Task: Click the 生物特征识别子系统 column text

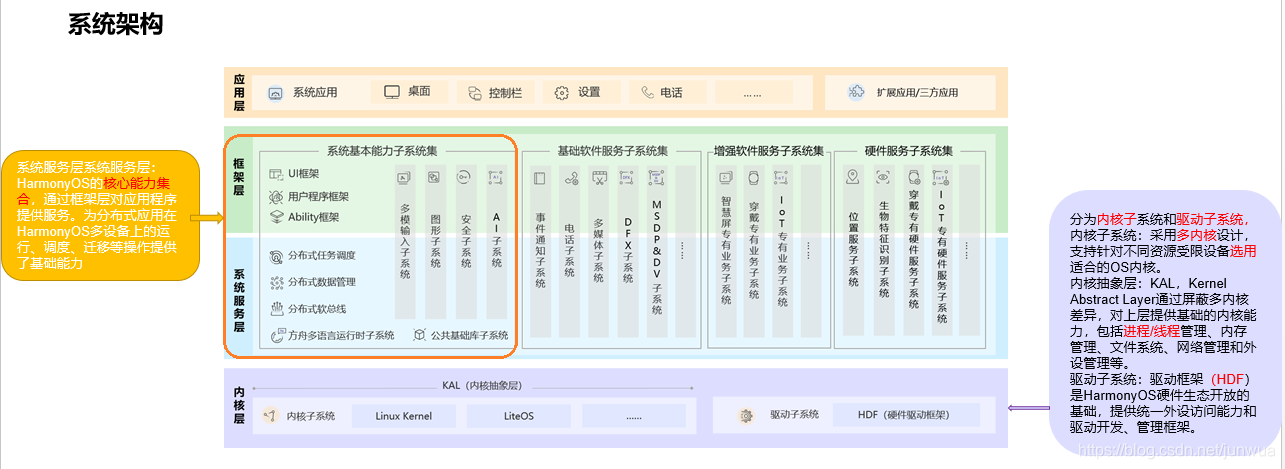Action: tap(883, 250)
